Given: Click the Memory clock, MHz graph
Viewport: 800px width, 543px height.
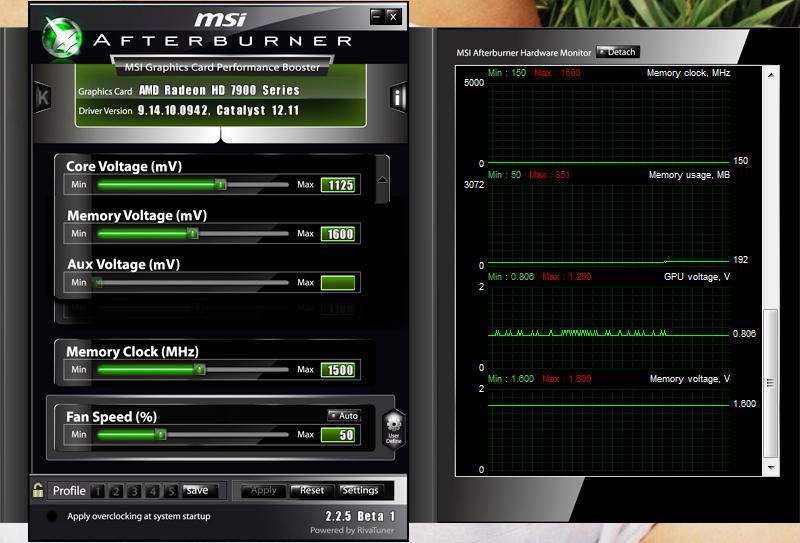Looking at the screenshot, I should click(x=608, y=122).
